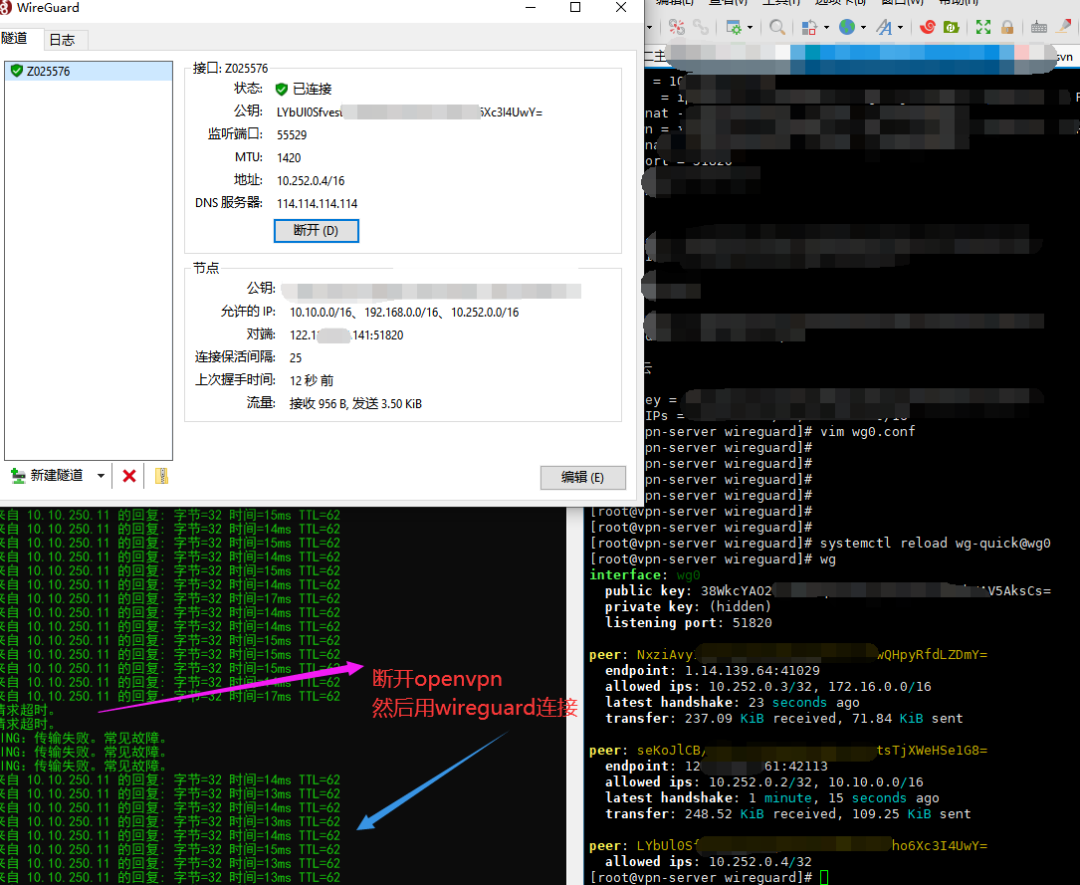This screenshot has height=885, width=1080.
Task: Click the color scheme squares icon in Xshell
Action: [809, 27]
